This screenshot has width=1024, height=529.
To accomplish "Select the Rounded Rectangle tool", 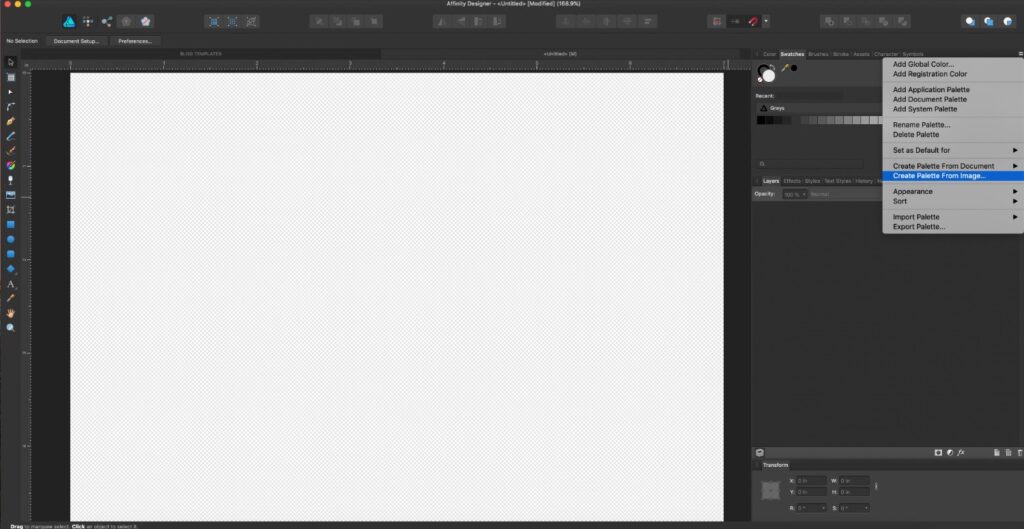I will tap(10, 254).
